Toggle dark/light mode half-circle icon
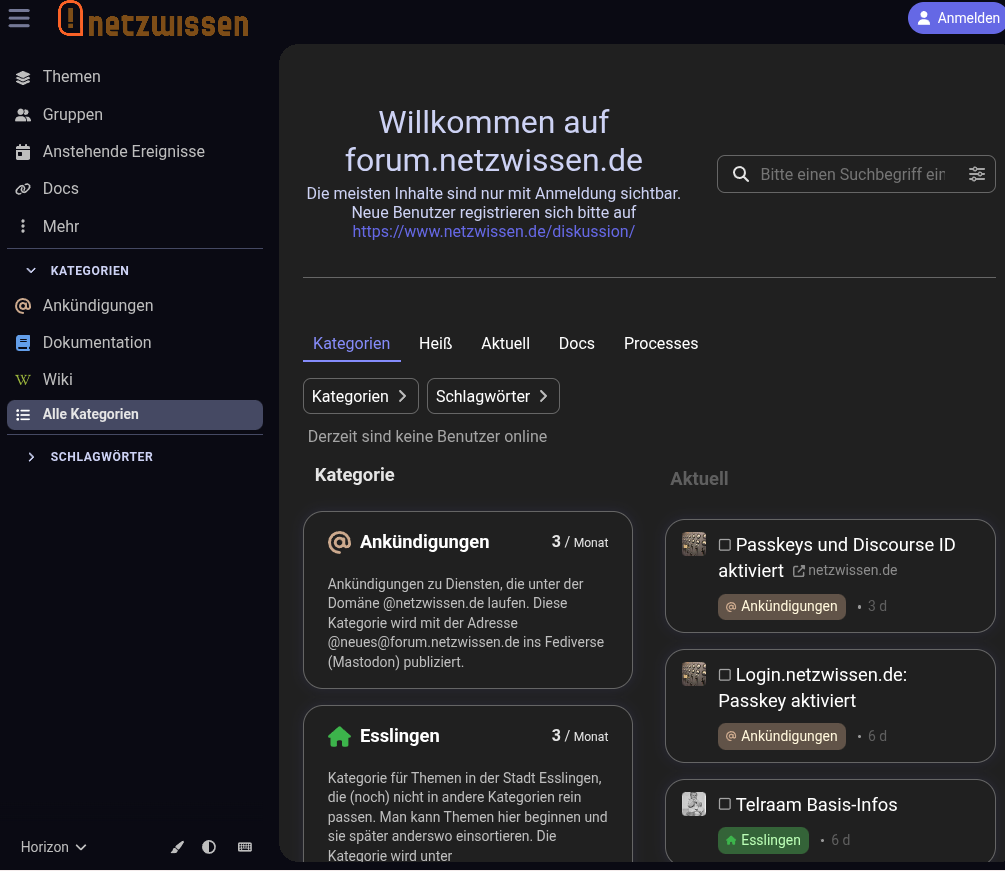Image resolution: width=1005 pixels, height=871 pixels. point(209,847)
